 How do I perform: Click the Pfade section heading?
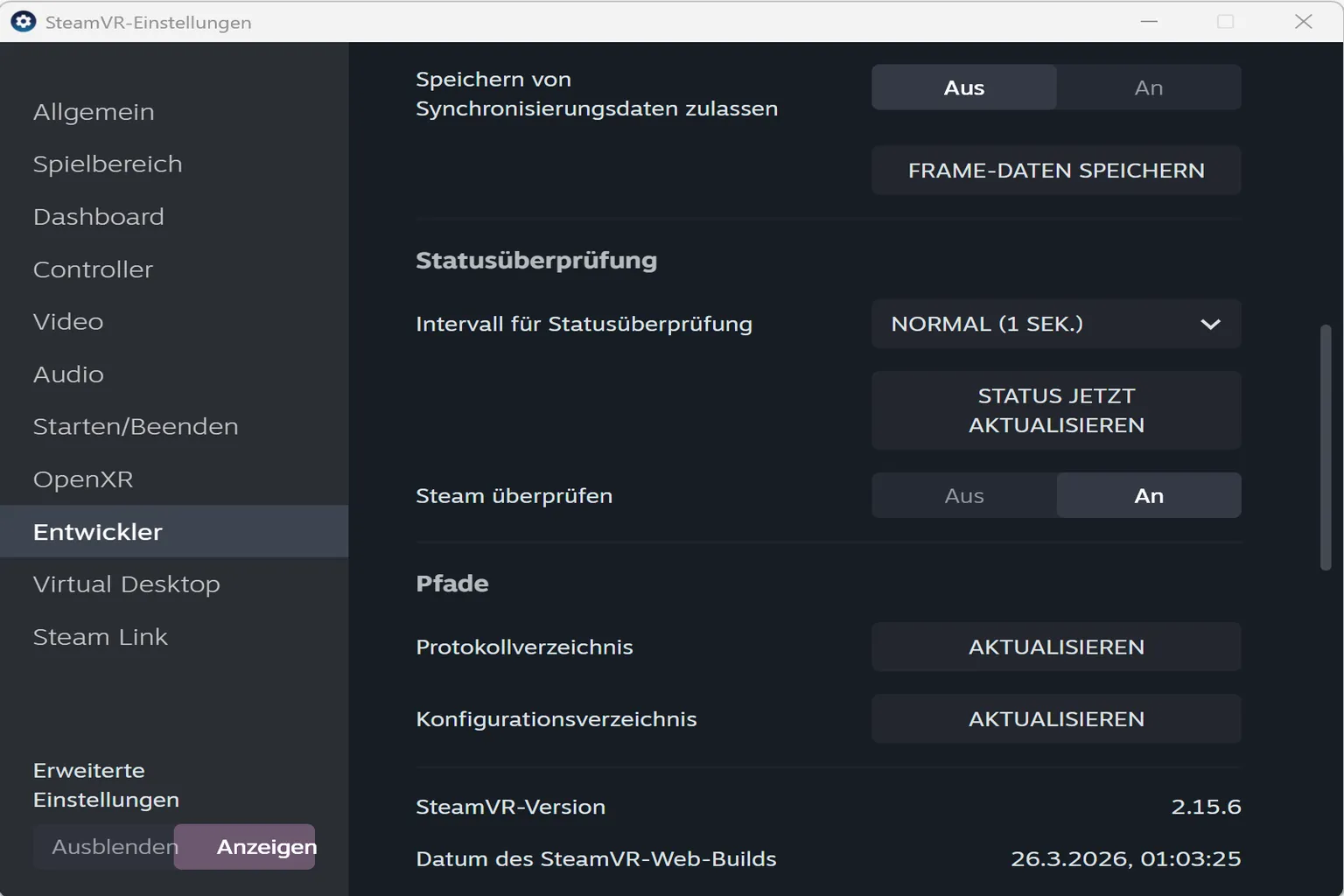(452, 584)
